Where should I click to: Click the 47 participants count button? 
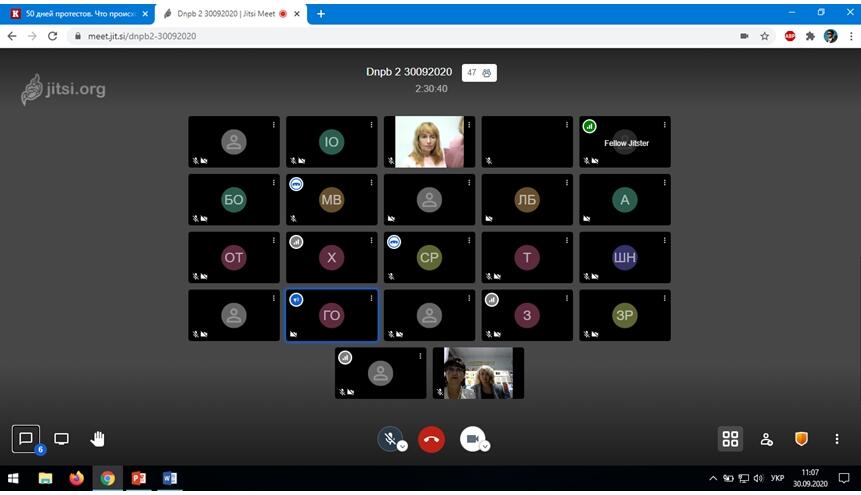tap(479, 73)
